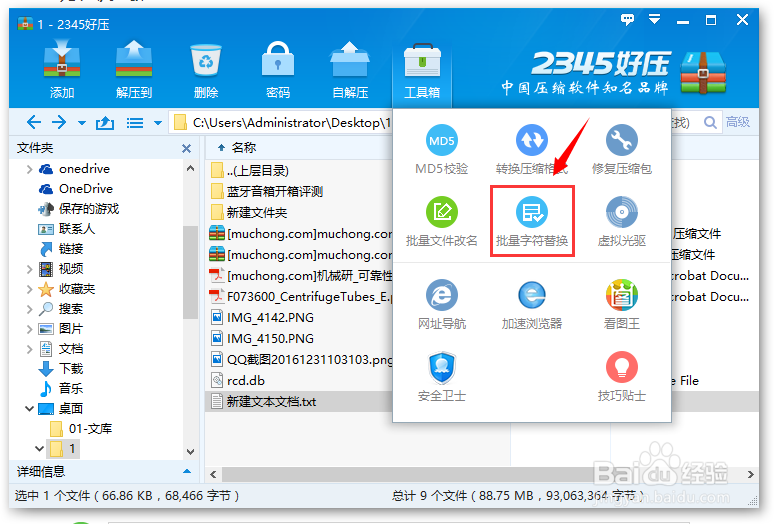Click the 添加 (Add) toolbar icon
Viewport: 774px width, 524px height.
pos(62,70)
